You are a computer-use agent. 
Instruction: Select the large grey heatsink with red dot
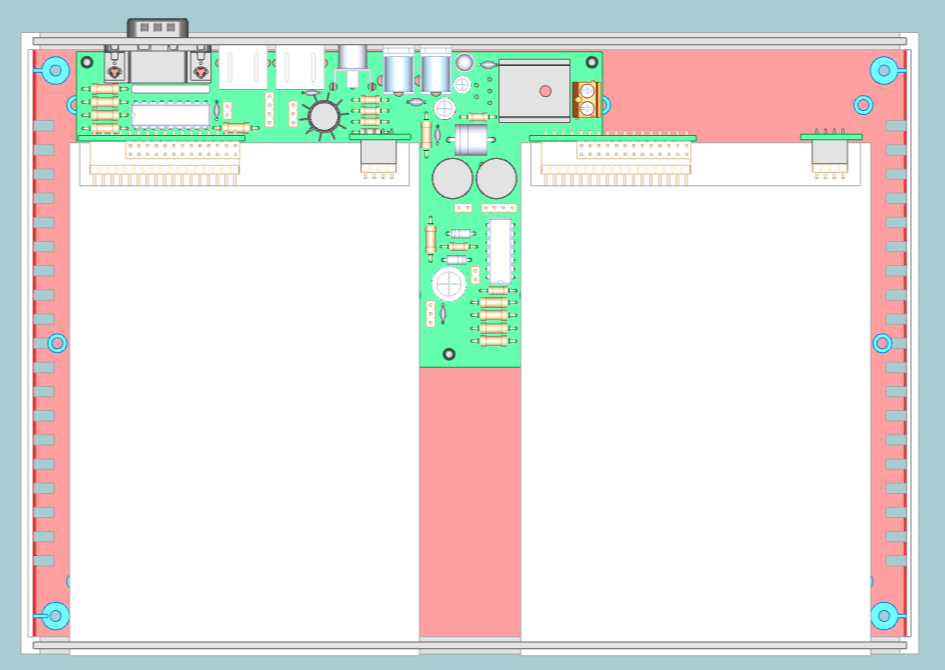click(535, 90)
